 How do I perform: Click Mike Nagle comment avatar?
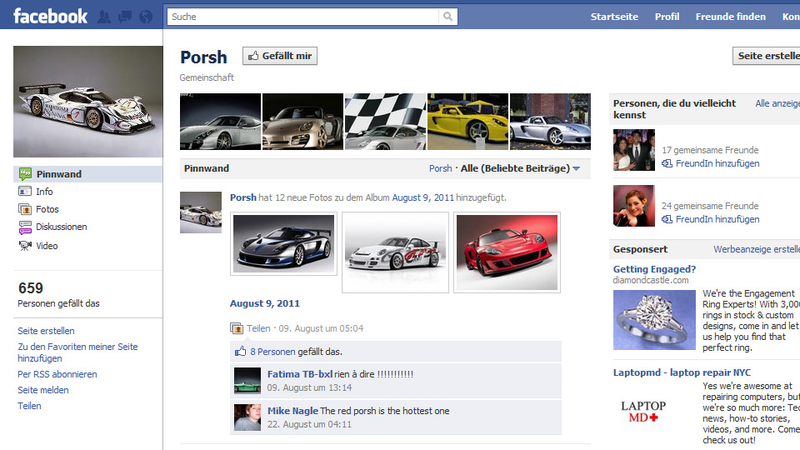247,417
